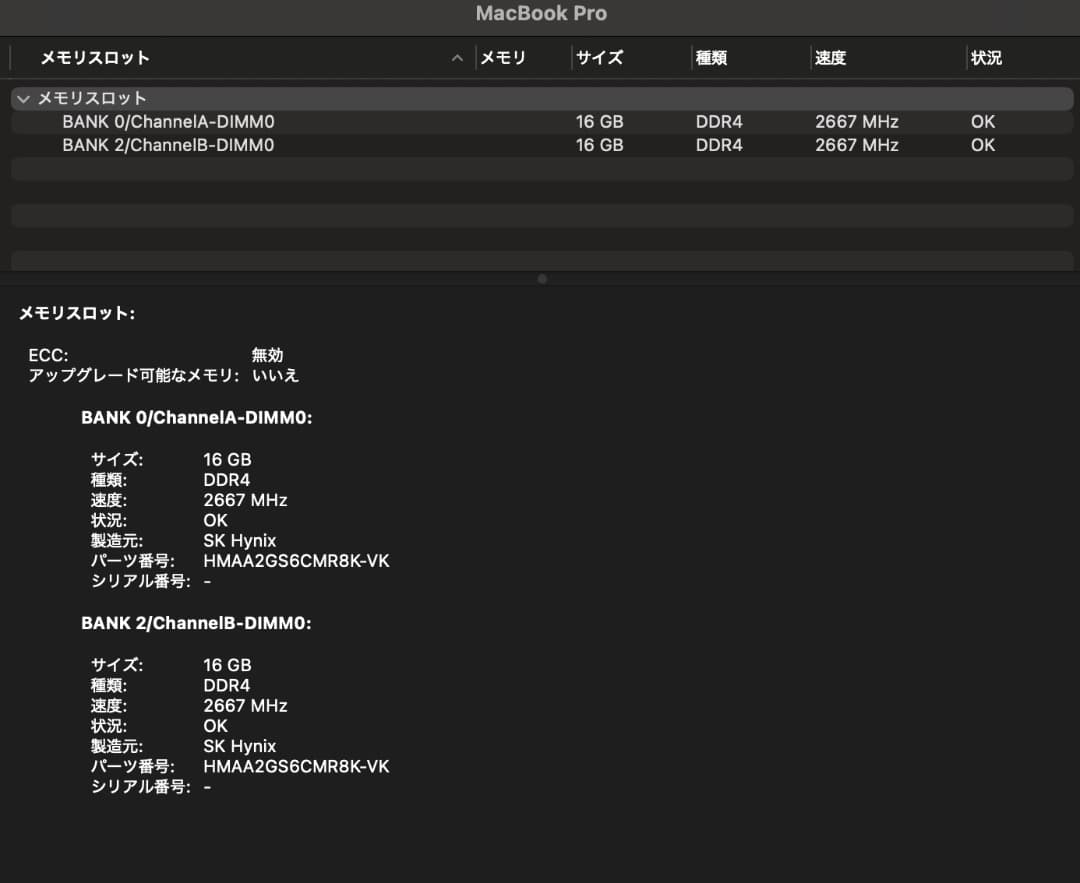The width and height of the screenshot is (1080, 883).
Task: Click DDR4 in BANK 0 table row
Action: 719,122
